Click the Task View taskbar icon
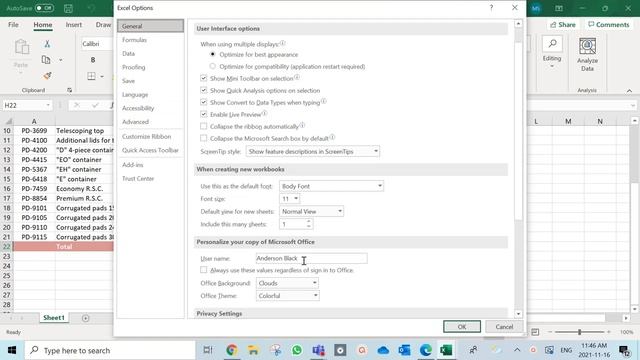This screenshot has width=640, height=360. click(208, 350)
